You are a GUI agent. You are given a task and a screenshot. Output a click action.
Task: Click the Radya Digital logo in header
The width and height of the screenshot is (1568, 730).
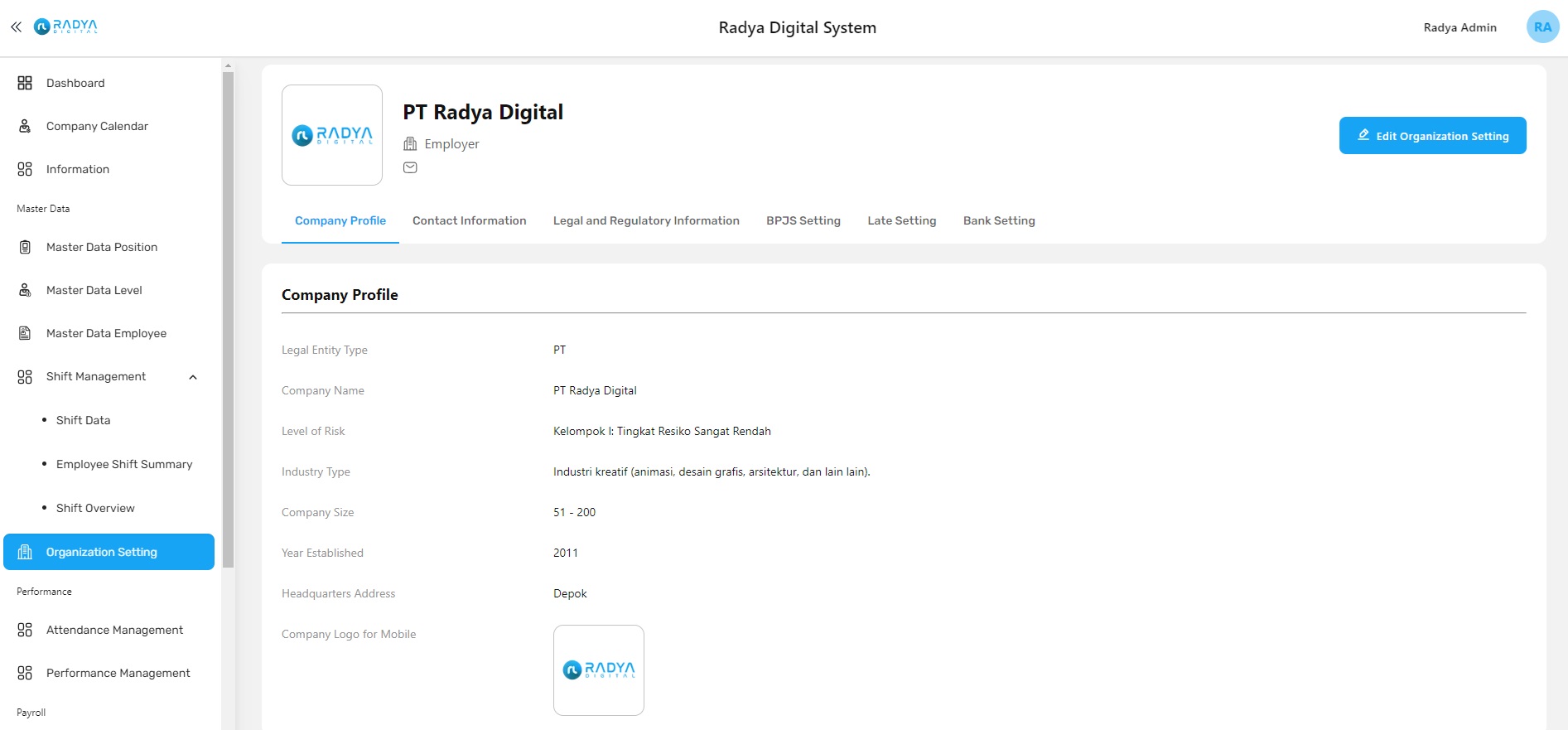click(66, 27)
